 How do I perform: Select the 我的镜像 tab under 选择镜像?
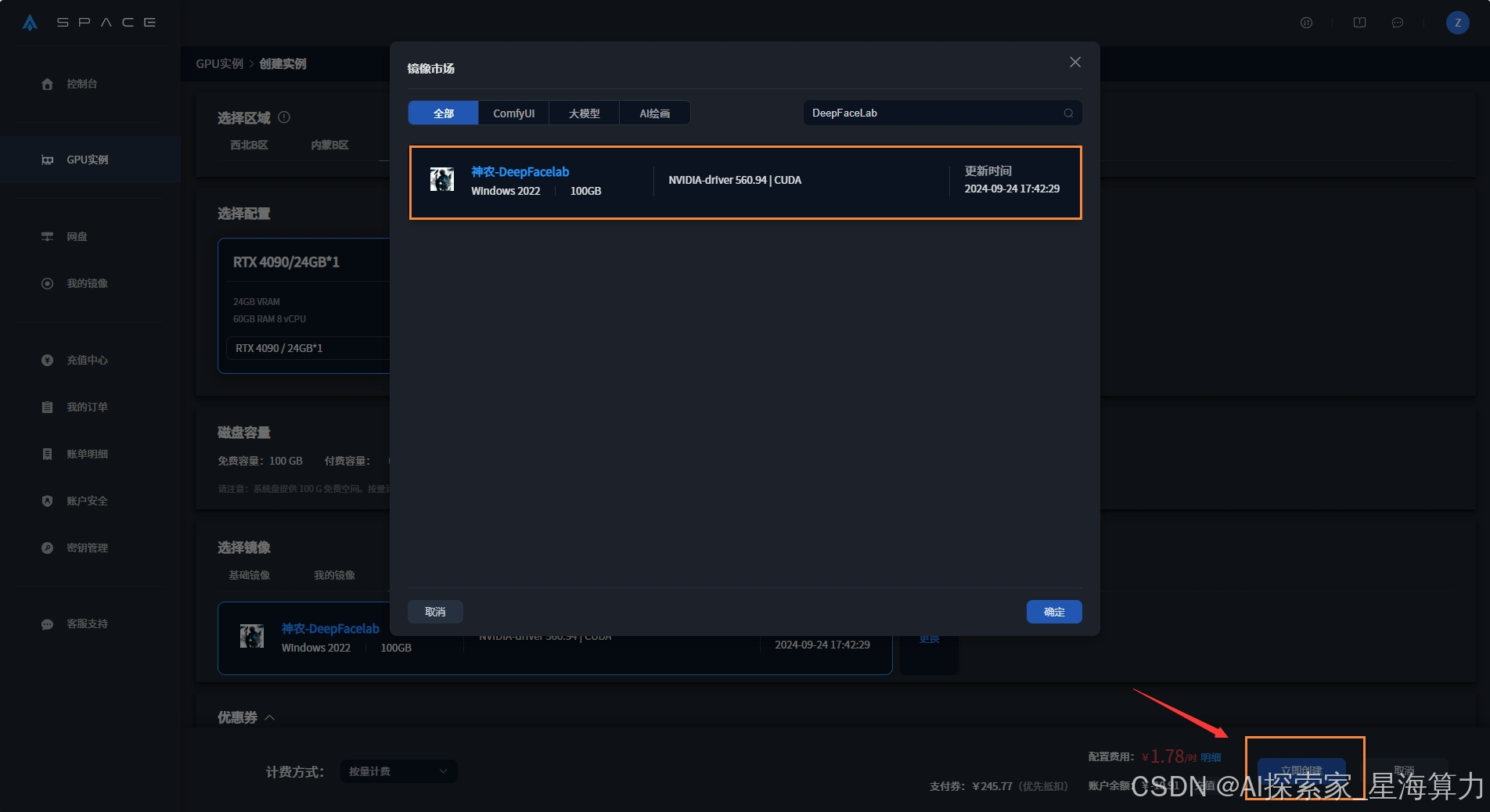334,575
